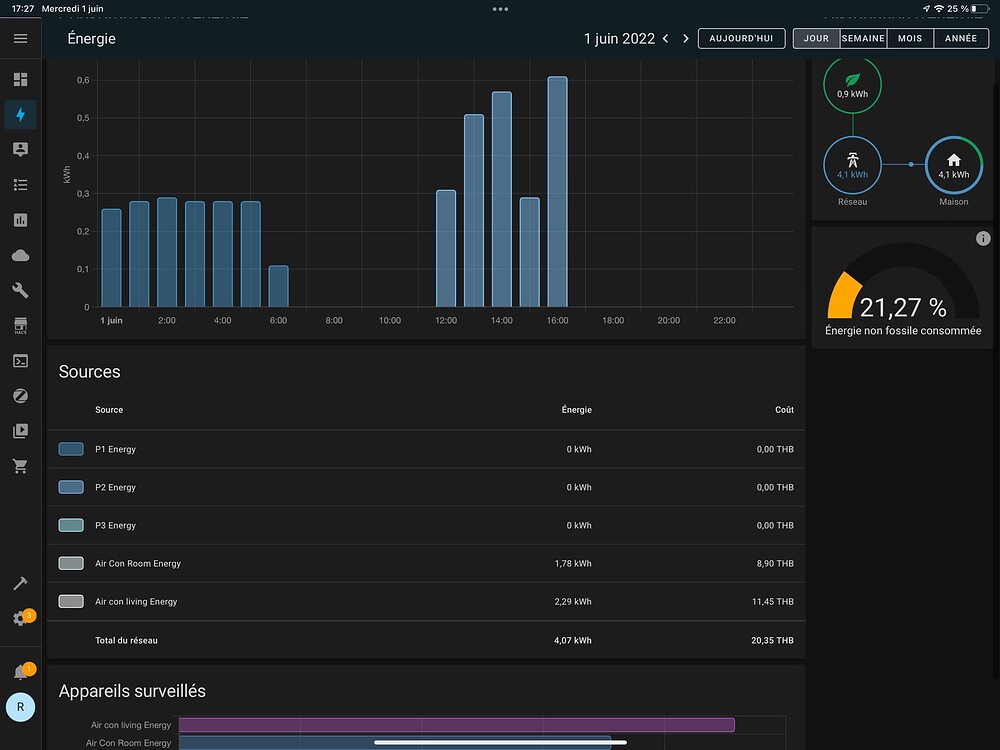
Task: Open the sidebar hamburger menu
Action: [x=20, y=39]
